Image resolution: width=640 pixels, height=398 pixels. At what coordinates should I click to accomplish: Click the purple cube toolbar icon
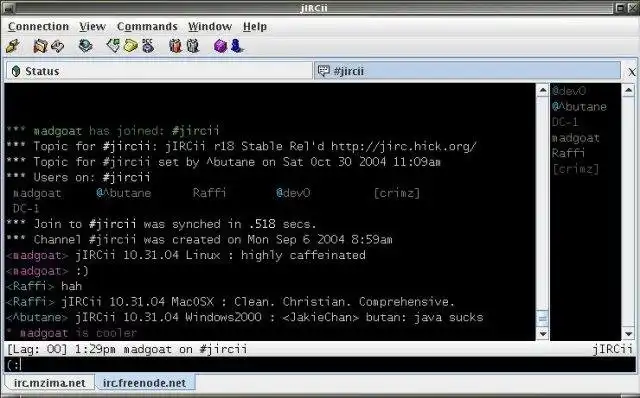220,46
